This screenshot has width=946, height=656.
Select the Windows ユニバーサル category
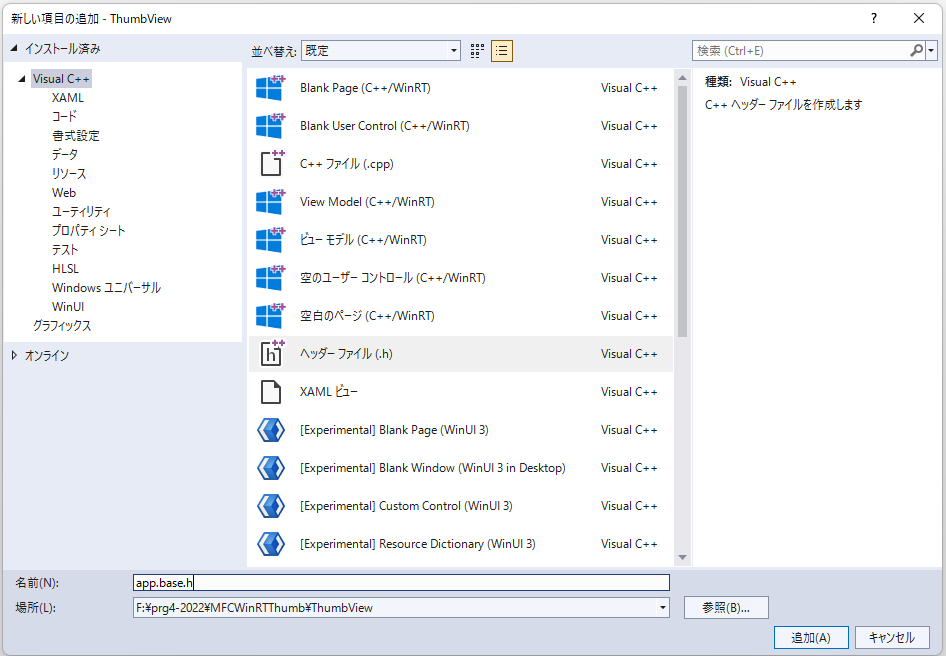(106, 288)
